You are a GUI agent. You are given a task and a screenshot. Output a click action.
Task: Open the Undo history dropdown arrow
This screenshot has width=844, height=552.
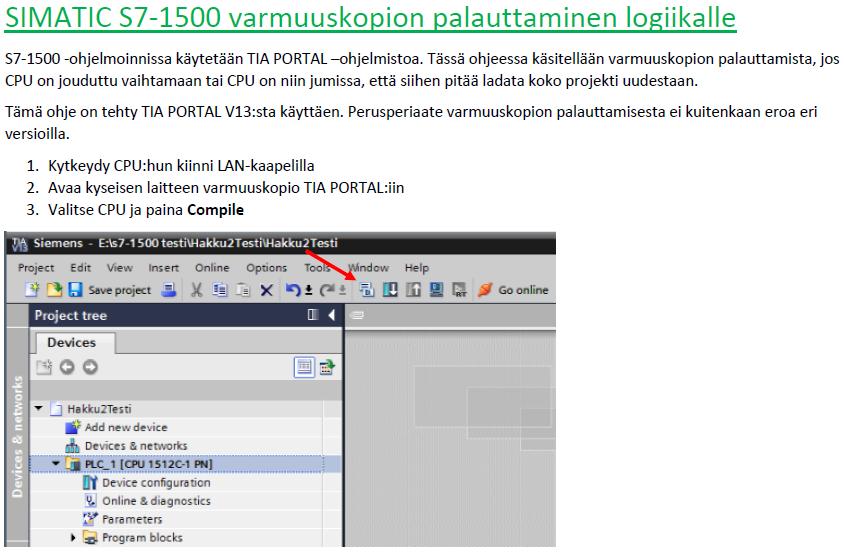tap(309, 291)
